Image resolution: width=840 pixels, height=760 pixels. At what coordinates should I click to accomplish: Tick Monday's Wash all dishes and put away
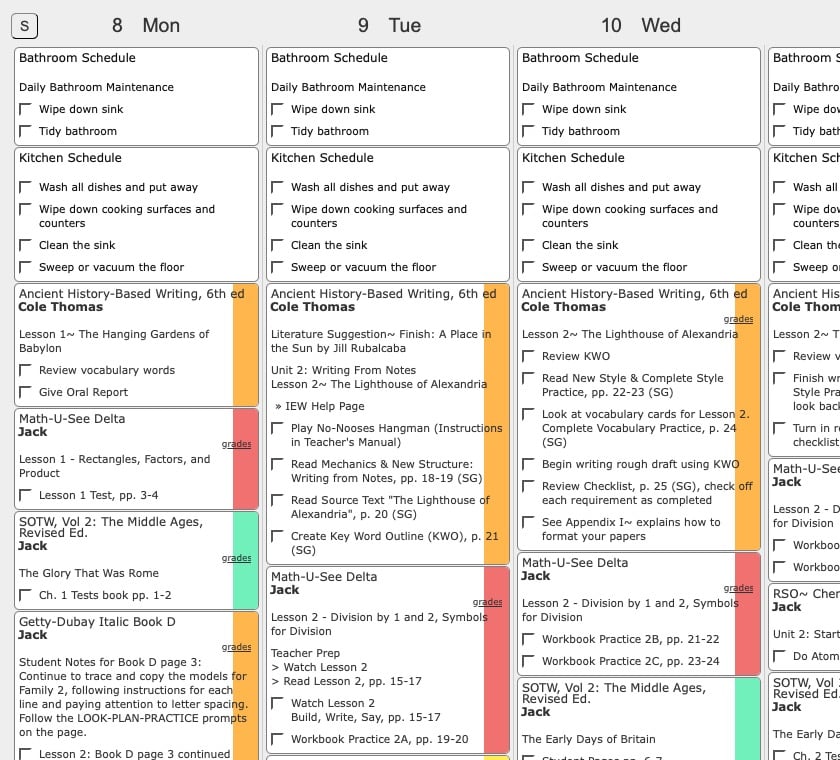click(25, 187)
